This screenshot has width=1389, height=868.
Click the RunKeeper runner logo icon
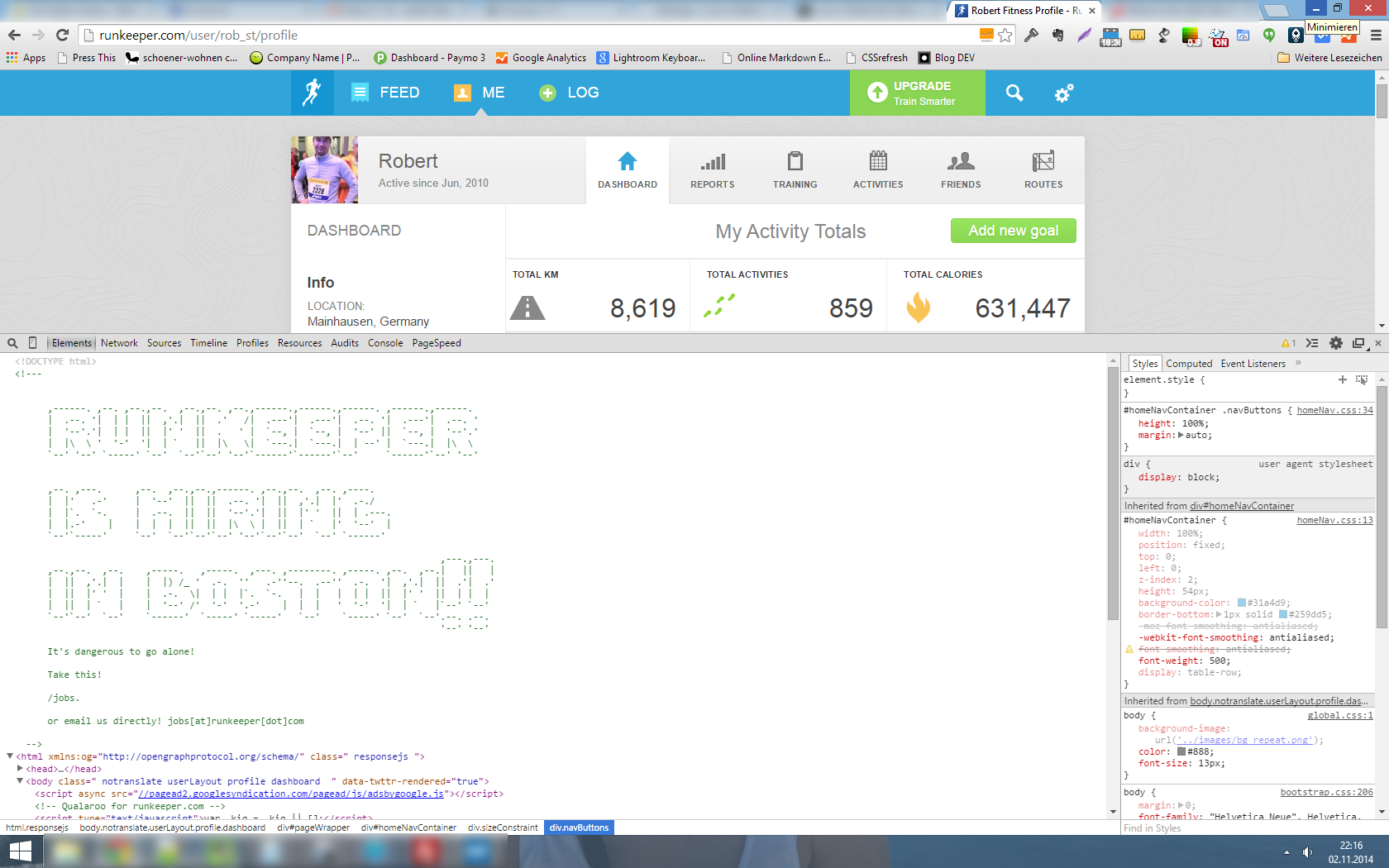(x=312, y=93)
